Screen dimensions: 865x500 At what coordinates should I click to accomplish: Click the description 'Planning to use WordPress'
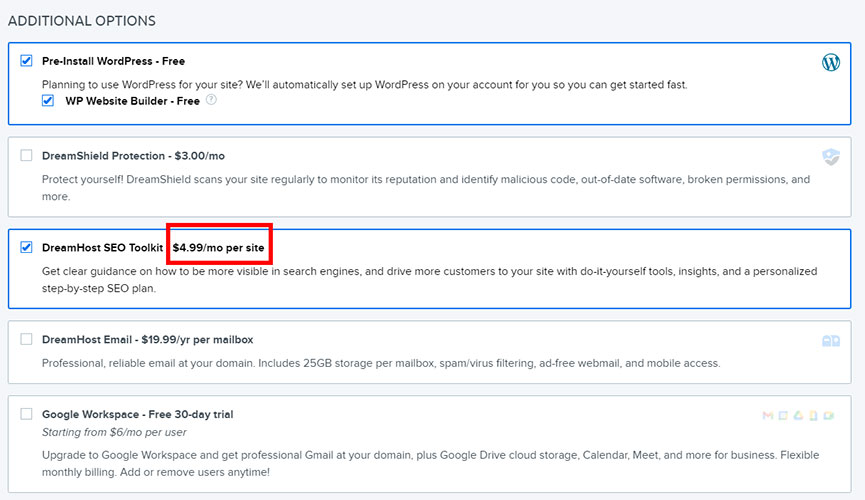[x=365, y=85]
